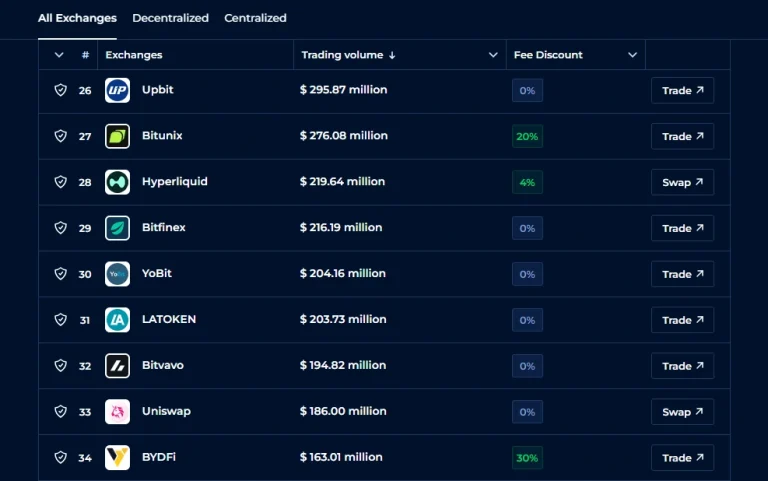768x481 pixels.
Task: Click the Bitfinex leaf logo
Action: tap(118, 228)
